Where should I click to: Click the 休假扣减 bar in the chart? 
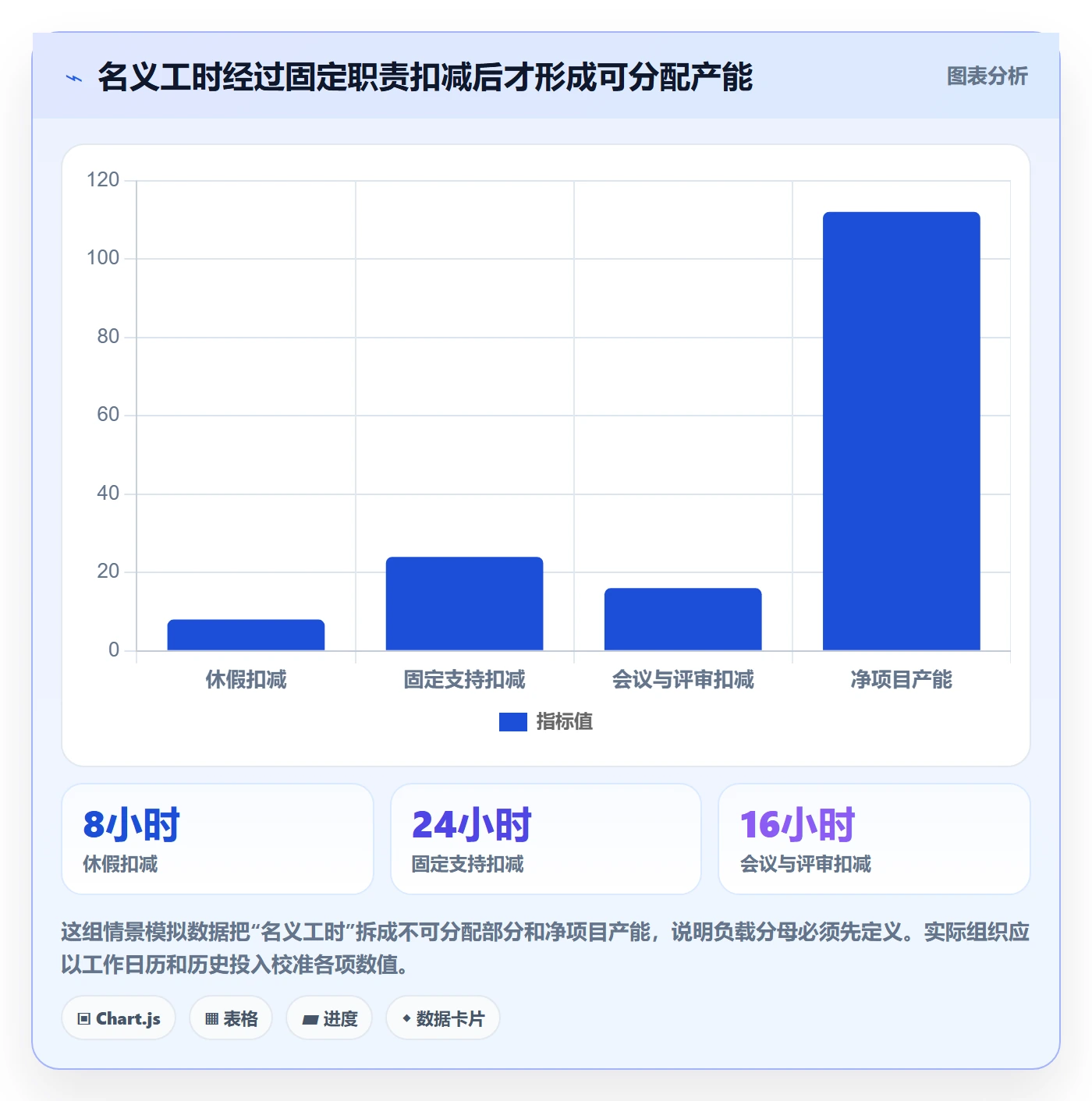[246, 635]
